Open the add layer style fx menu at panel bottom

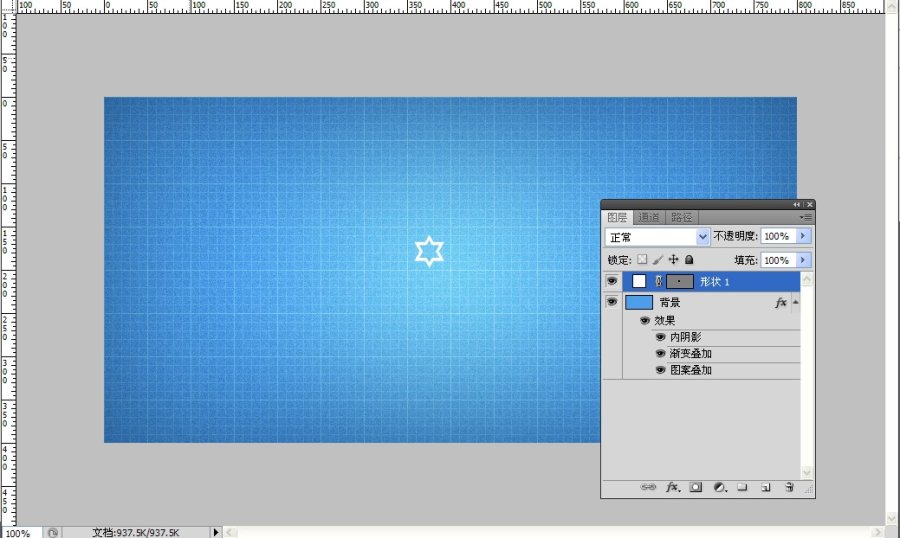coord(673,487)
